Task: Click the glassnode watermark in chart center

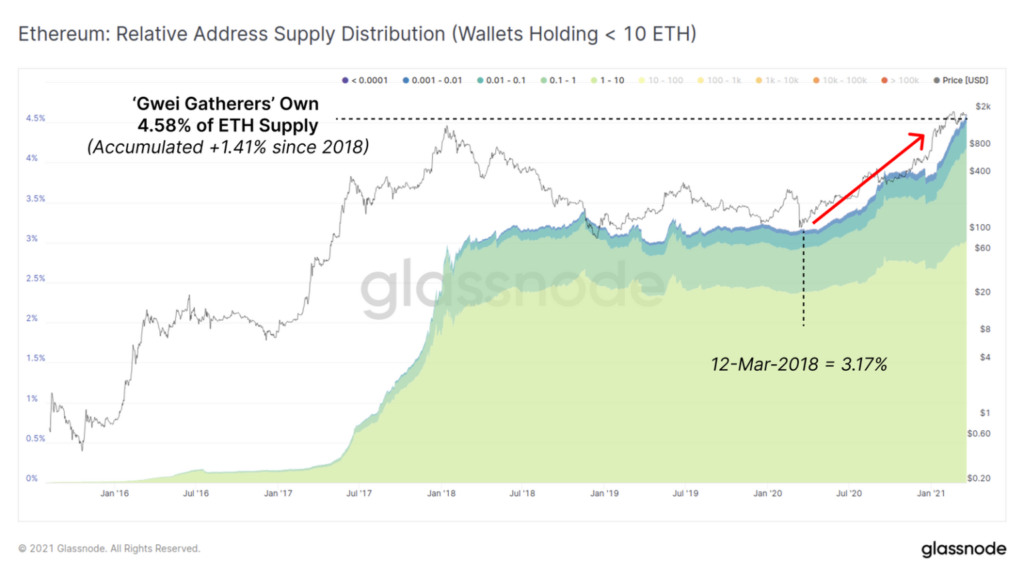Action: tap(513, 287)
